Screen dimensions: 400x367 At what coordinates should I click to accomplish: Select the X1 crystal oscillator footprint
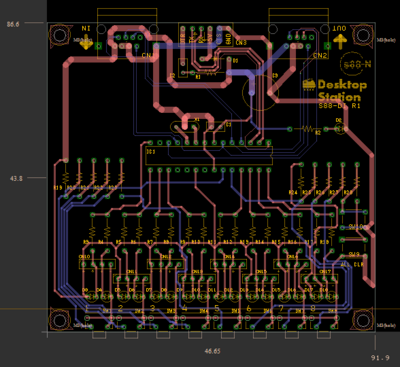click(184, 126)
